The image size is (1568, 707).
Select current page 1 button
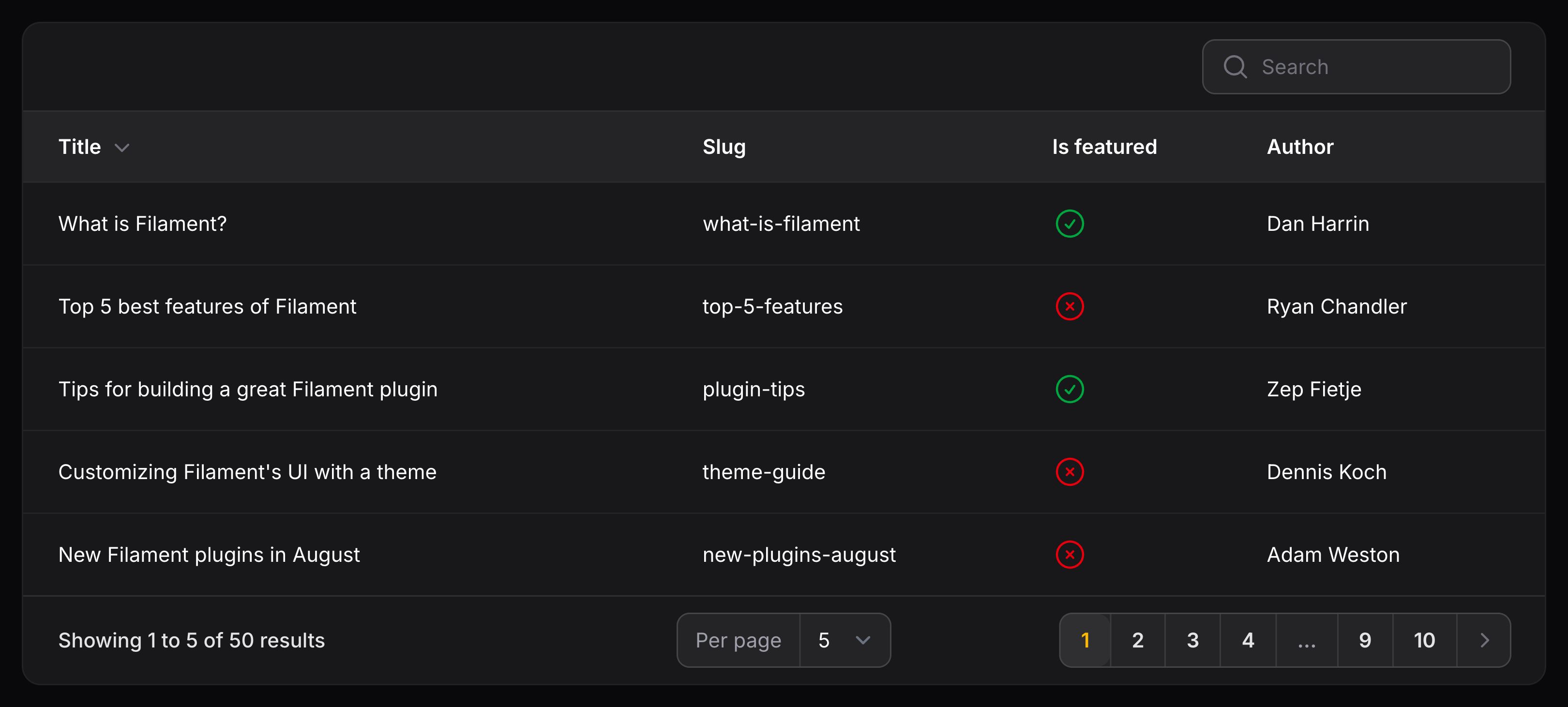(1086, 640)
